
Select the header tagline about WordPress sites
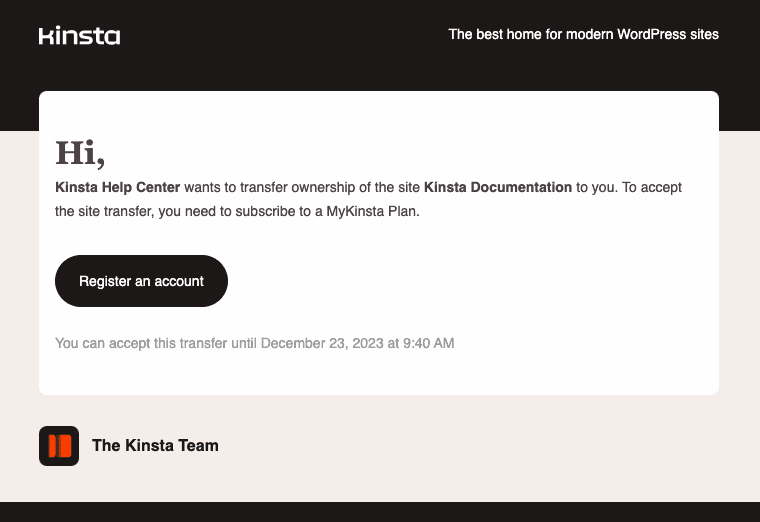(x=583, y=34)
